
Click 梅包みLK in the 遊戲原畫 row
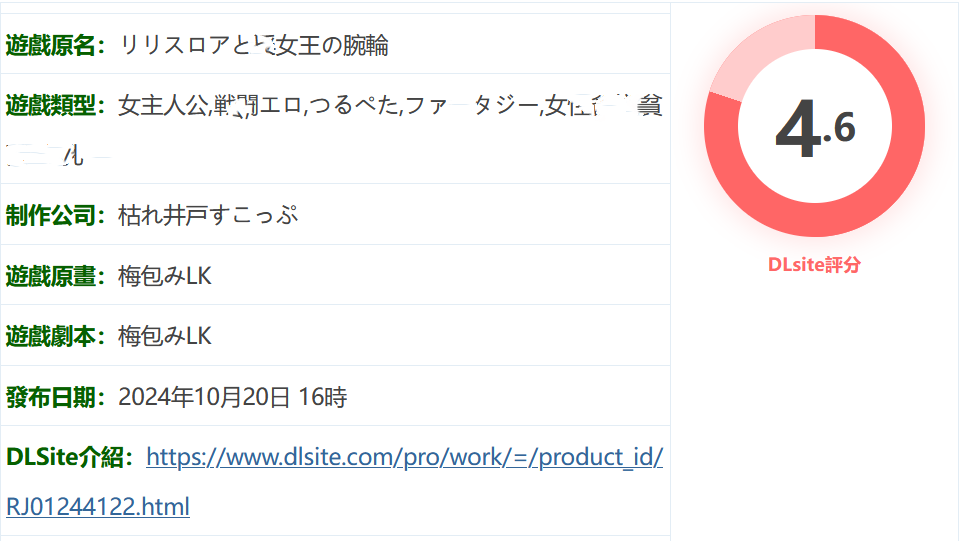coord(165,277)
